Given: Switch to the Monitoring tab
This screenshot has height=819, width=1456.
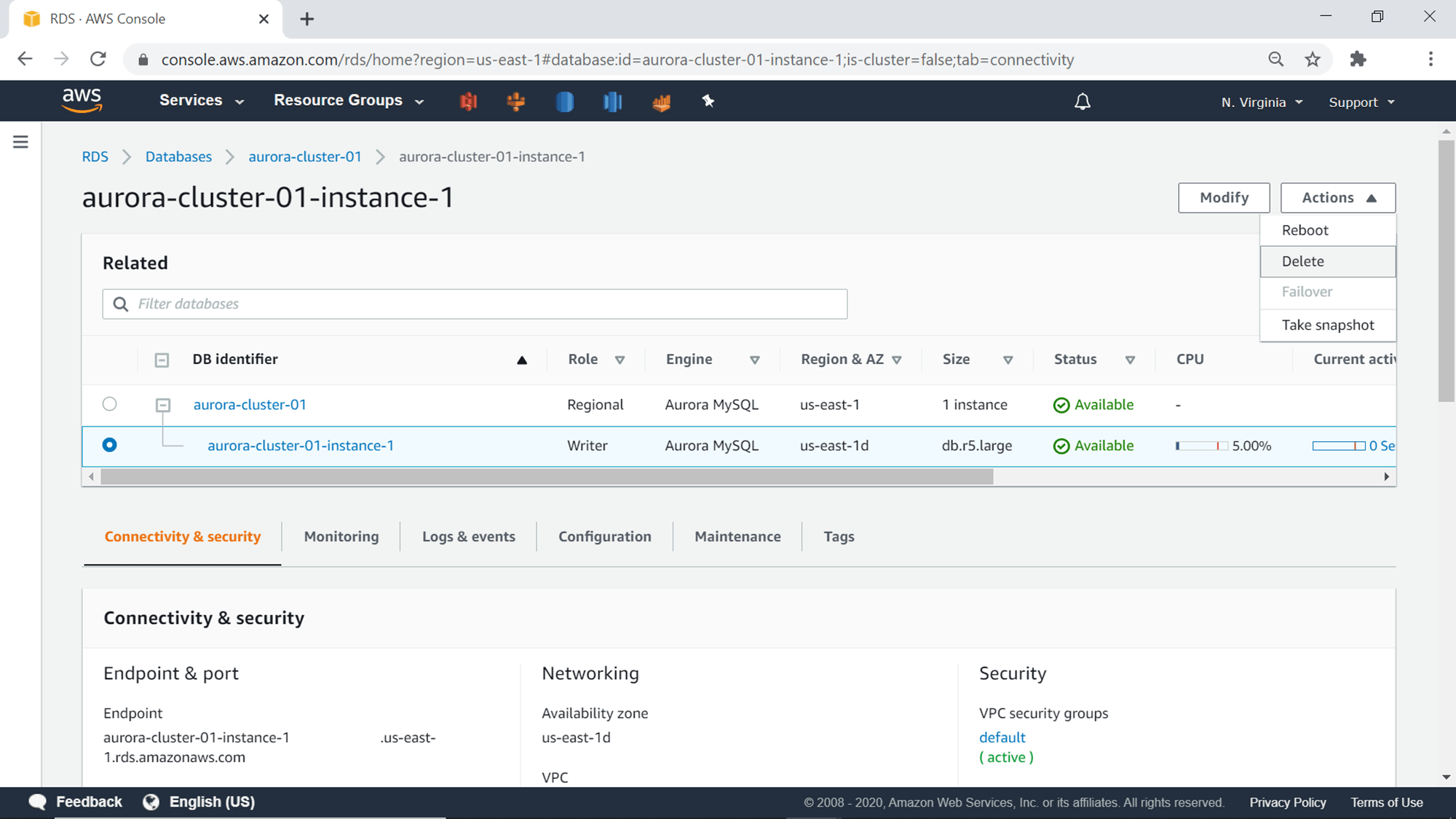Looking at the screenshot, I should [x=341, y=537].
